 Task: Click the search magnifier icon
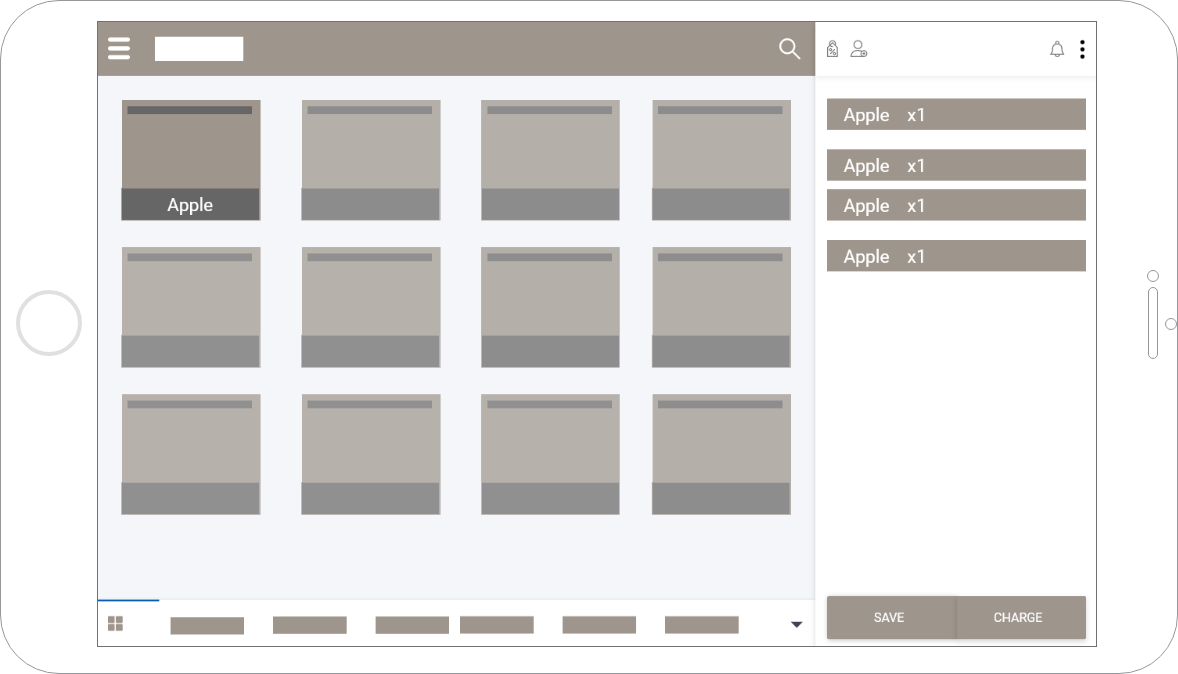coord(789,49)
